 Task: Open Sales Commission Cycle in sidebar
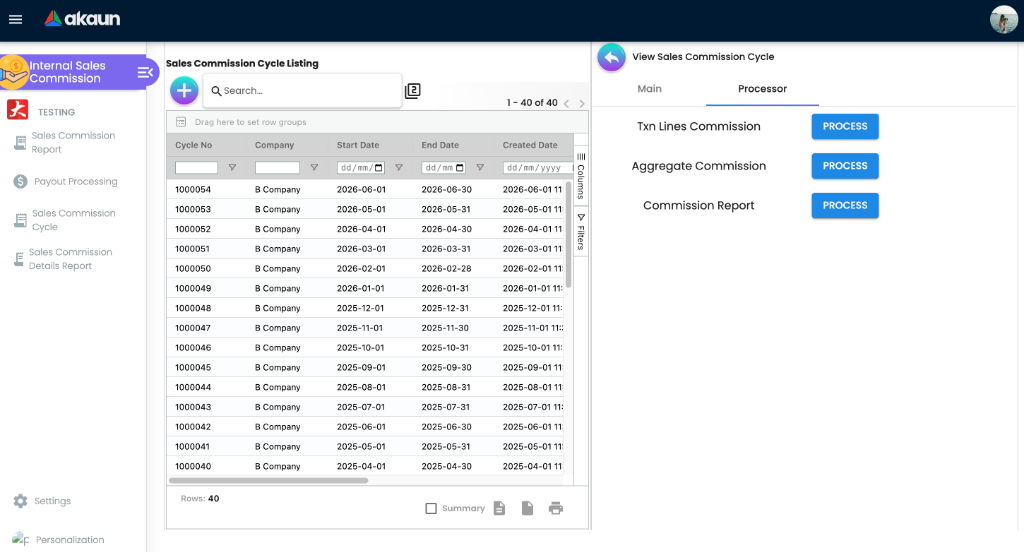73,220
